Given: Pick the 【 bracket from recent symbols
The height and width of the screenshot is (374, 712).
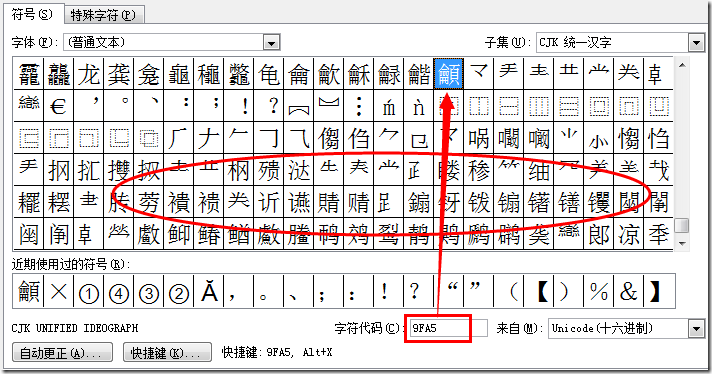Looking at the screenshot, I should tap(539, 291).
